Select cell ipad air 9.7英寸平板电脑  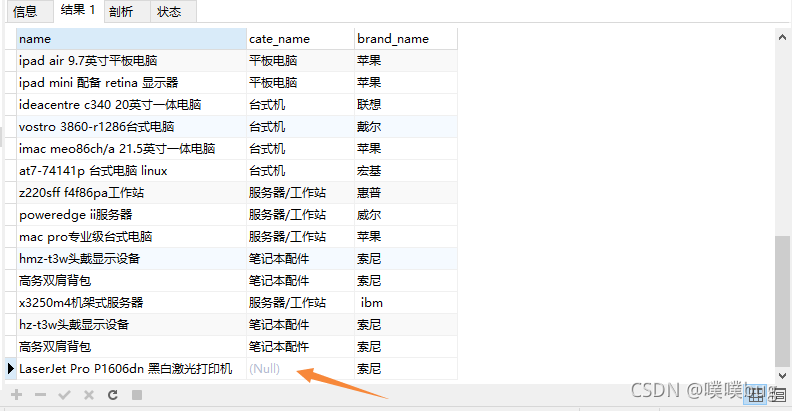coord(131,61)
